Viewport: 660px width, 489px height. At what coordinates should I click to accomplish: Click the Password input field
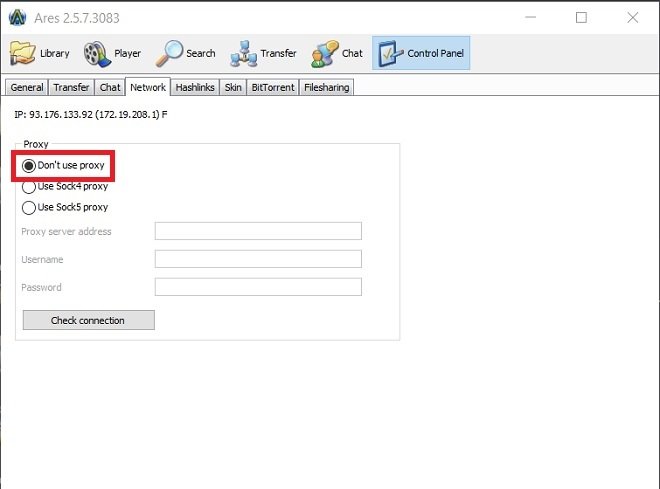point(258,287)
